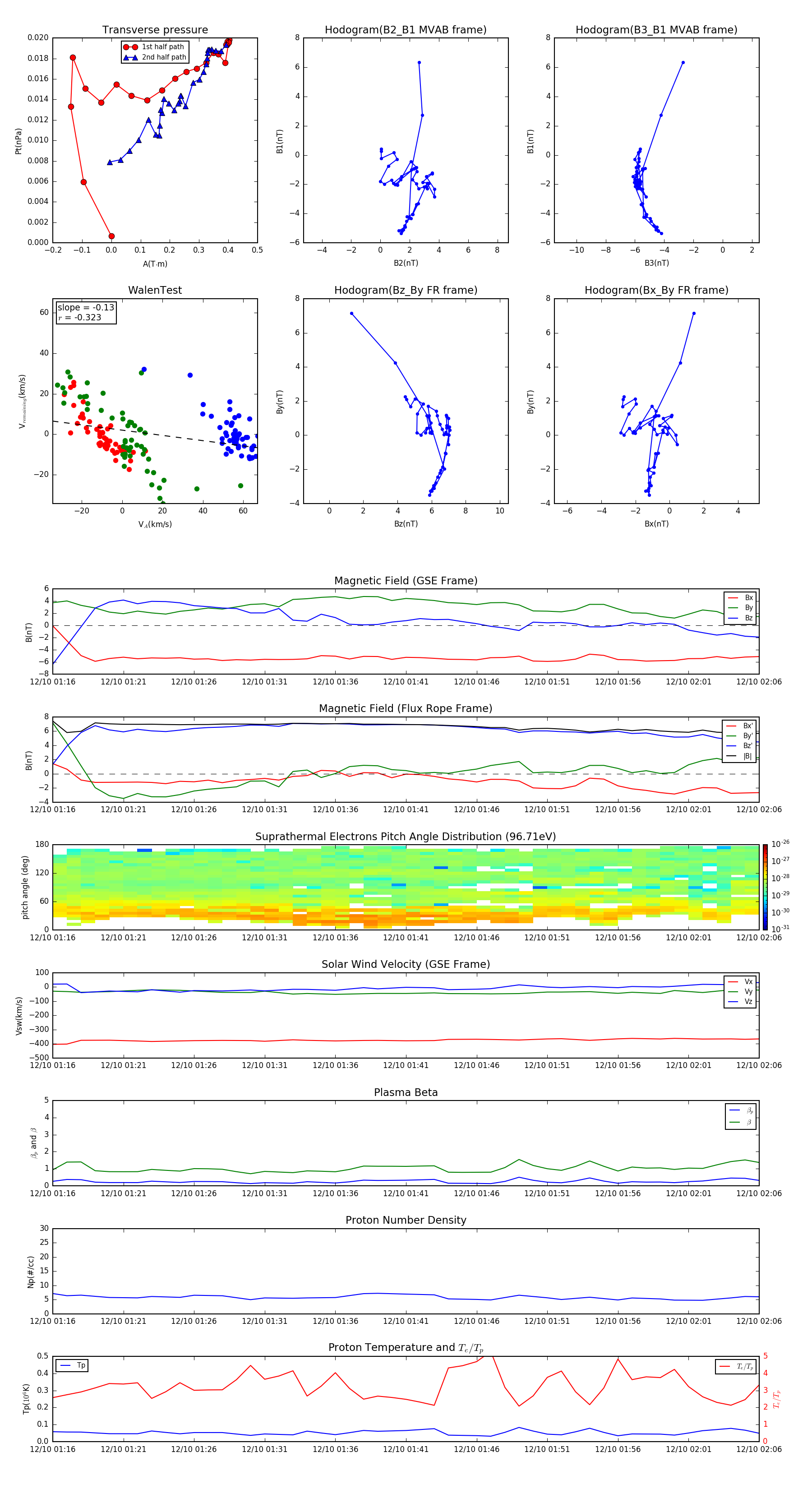Click the 'Np(#/cc)' axis label
The width and height of the screenshot is (812, 1489).
(31, 1271)
